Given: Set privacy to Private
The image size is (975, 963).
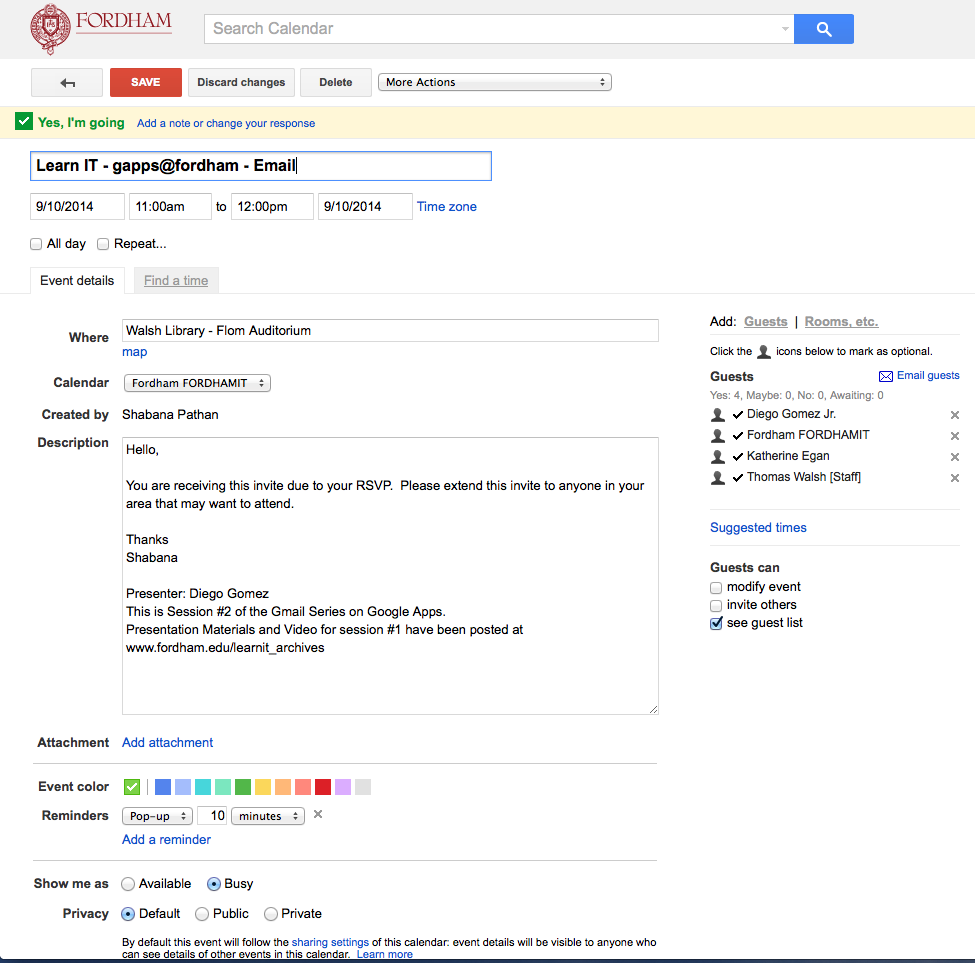Looking at the screenshot, I should pyautogui.click(x=270, y=914).
